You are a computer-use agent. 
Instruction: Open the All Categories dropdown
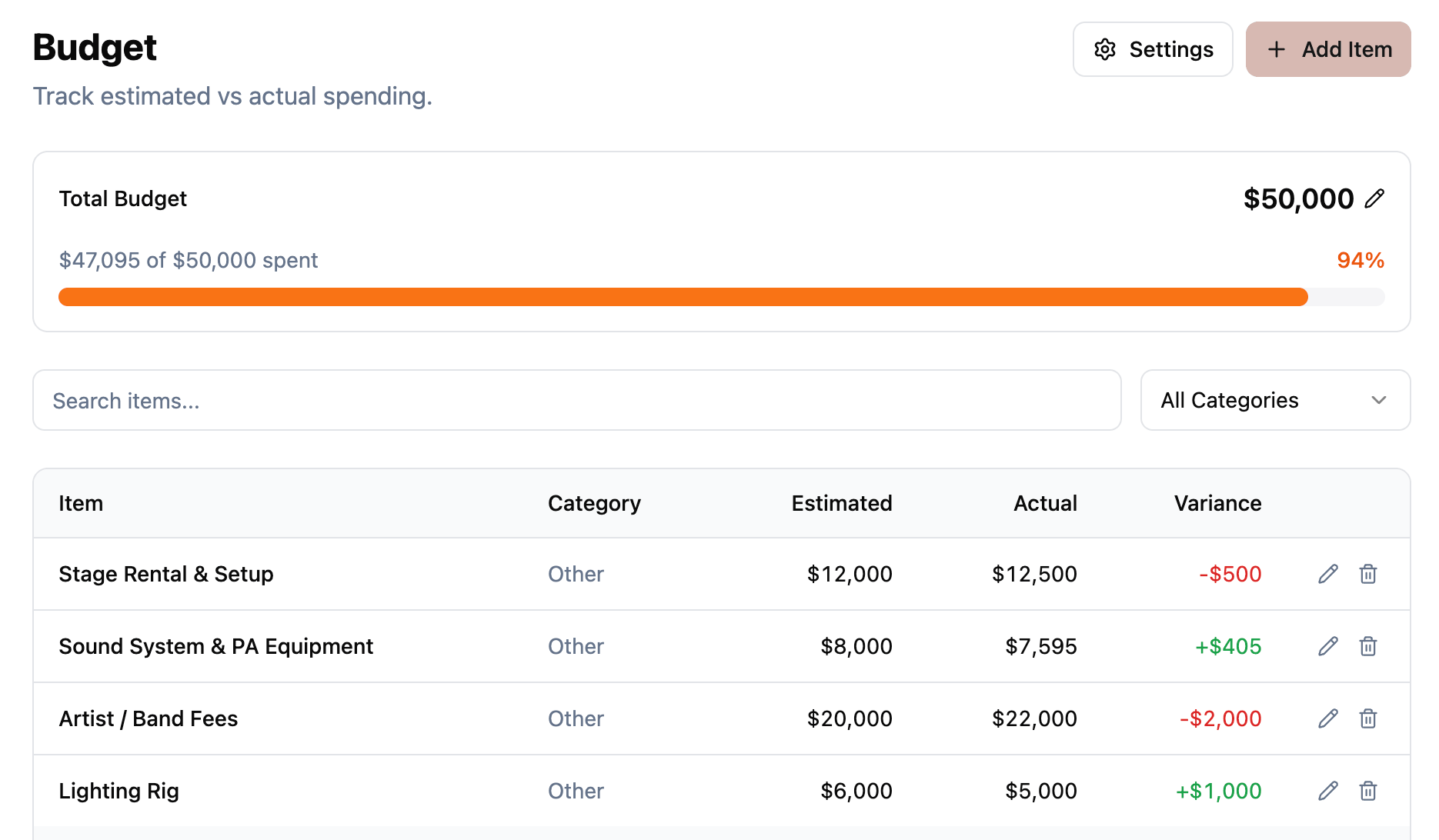(1274, 400)
